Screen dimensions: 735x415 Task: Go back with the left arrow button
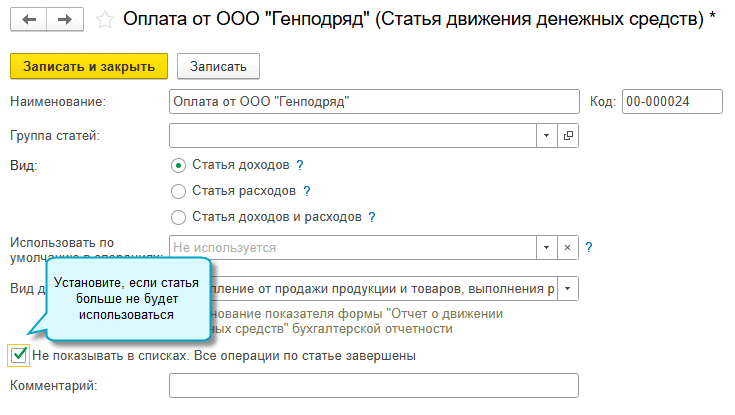[x=29, y=20]
